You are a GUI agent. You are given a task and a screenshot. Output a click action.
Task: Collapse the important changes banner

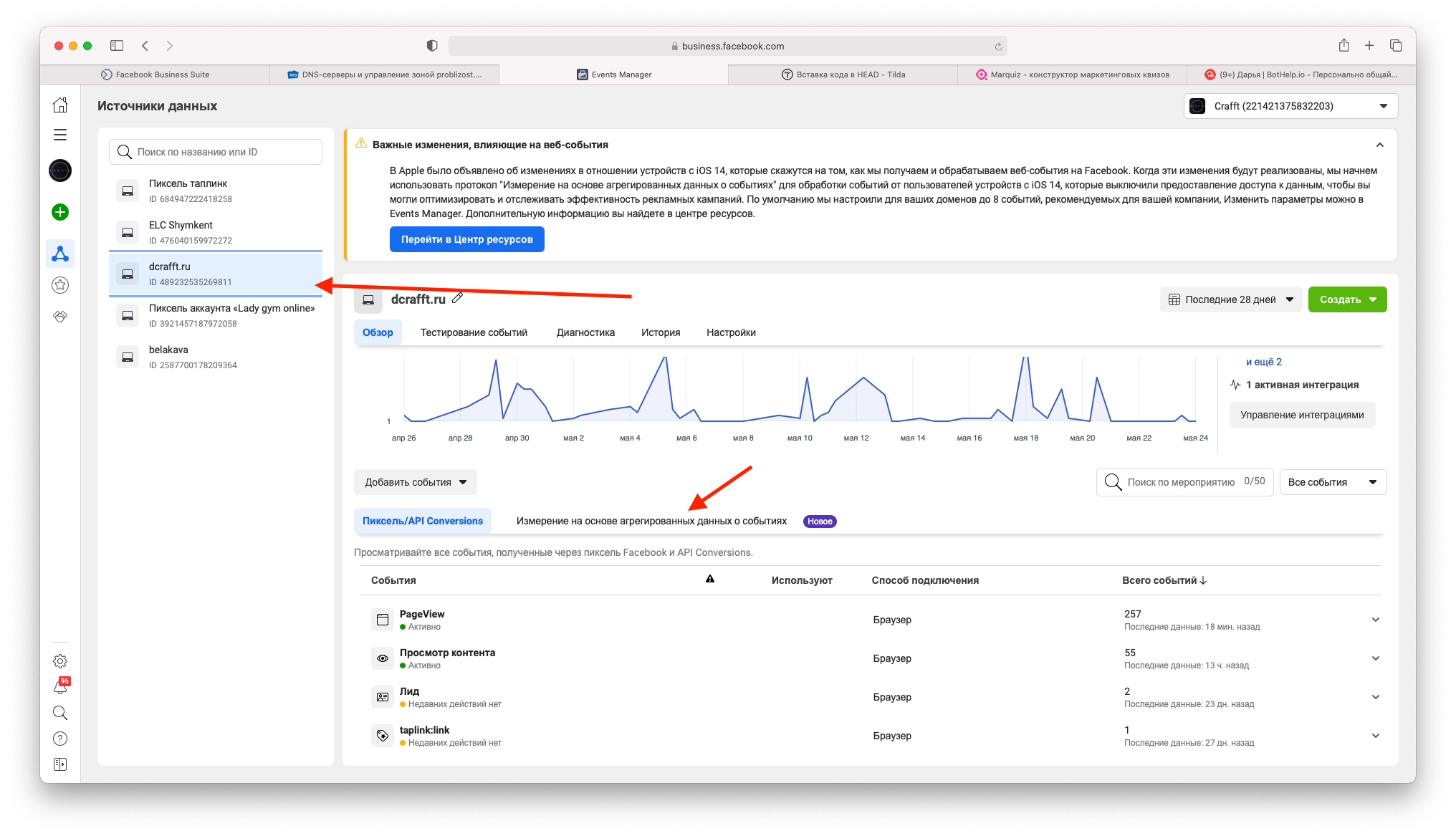point(1380,145)
